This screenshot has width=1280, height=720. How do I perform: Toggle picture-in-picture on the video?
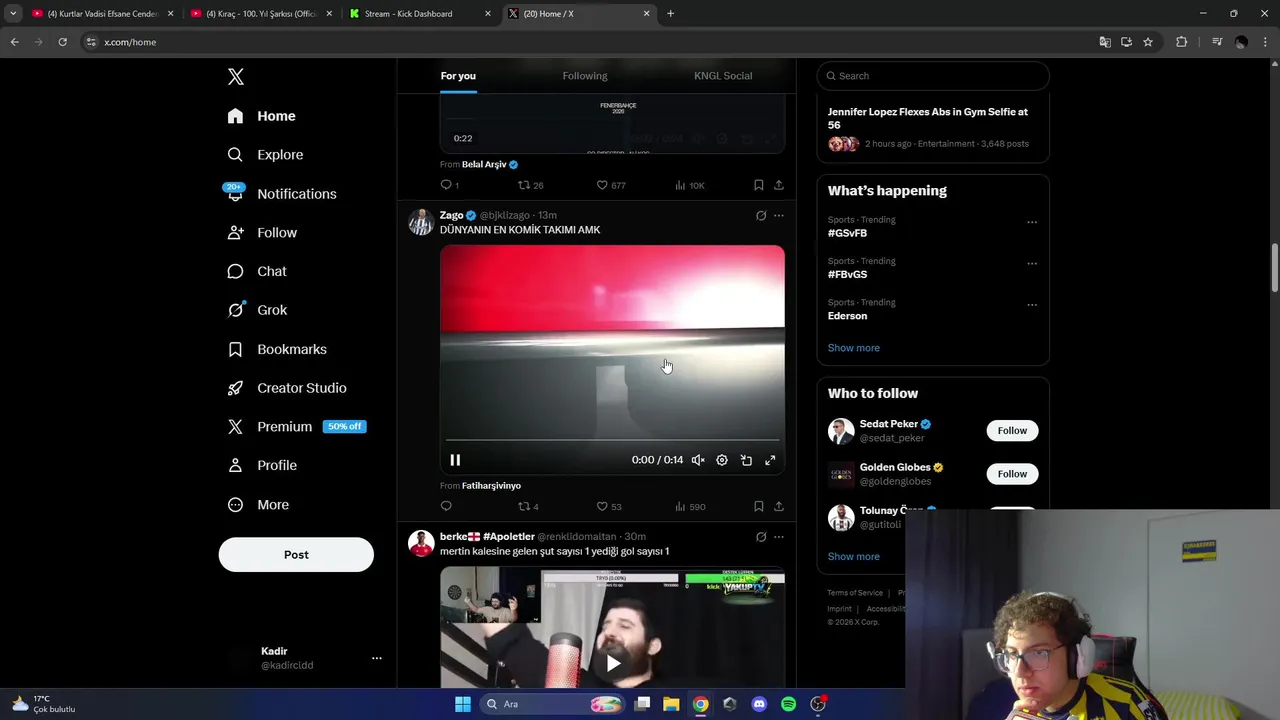click(746, 460)
